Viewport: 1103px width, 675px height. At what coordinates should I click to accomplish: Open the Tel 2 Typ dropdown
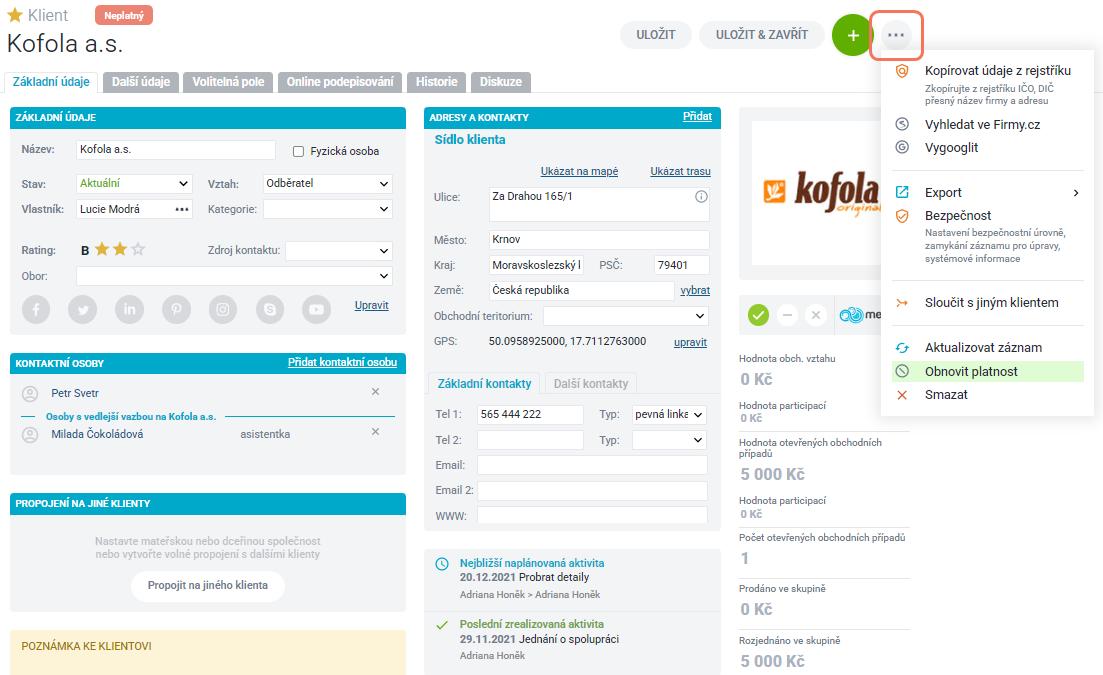coord(669,440)
